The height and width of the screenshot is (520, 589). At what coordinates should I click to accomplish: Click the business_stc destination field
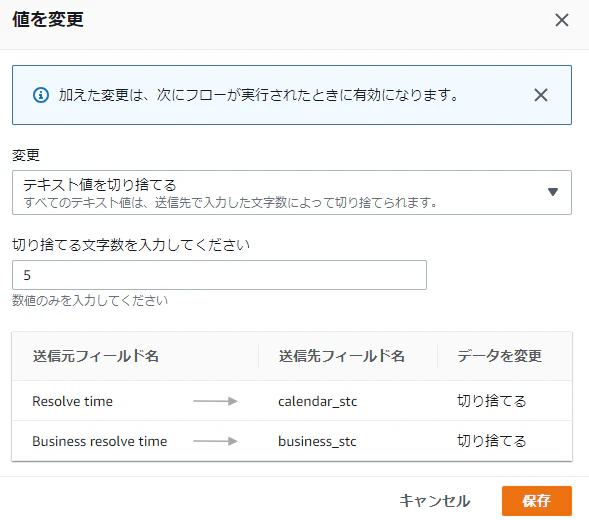317,441
